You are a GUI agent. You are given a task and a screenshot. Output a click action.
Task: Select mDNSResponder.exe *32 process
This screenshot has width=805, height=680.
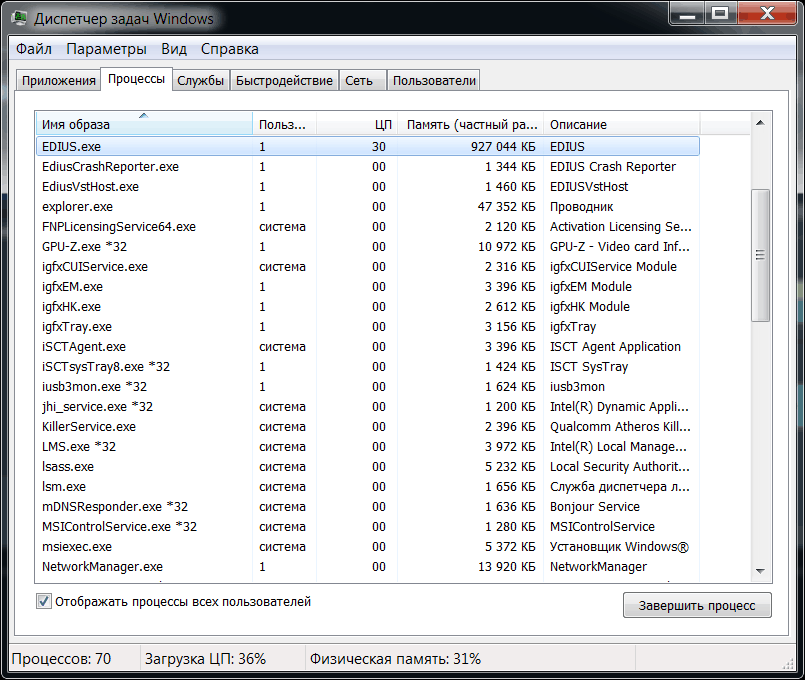pyautogui.click(x=368, y=507)
